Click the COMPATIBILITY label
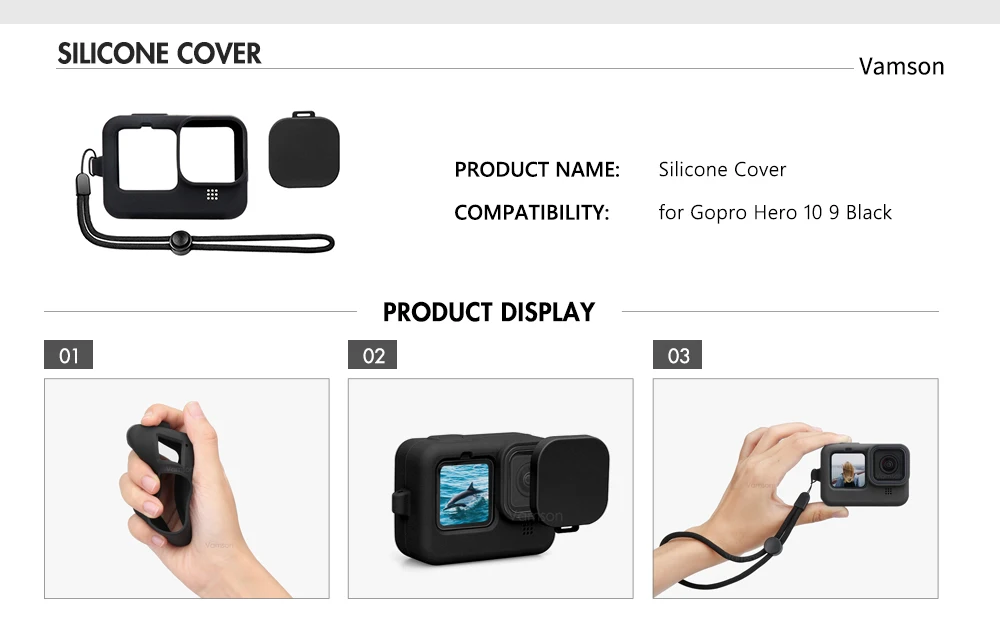This screenshot has height=634, width=1000. click(x=532, y=212)
